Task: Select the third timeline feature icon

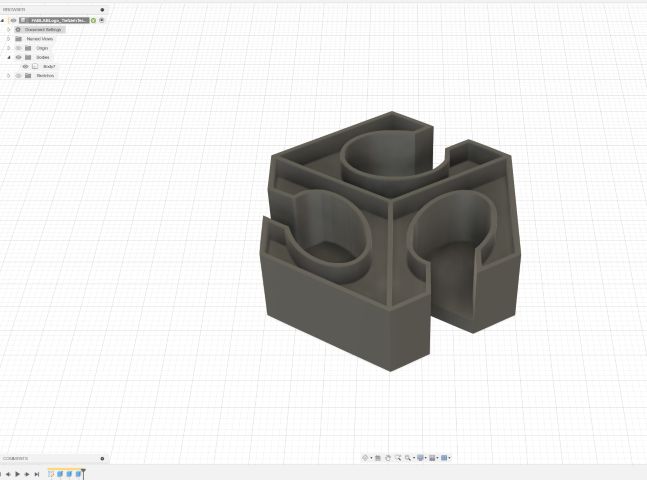Action: click(x=69, y=474)
